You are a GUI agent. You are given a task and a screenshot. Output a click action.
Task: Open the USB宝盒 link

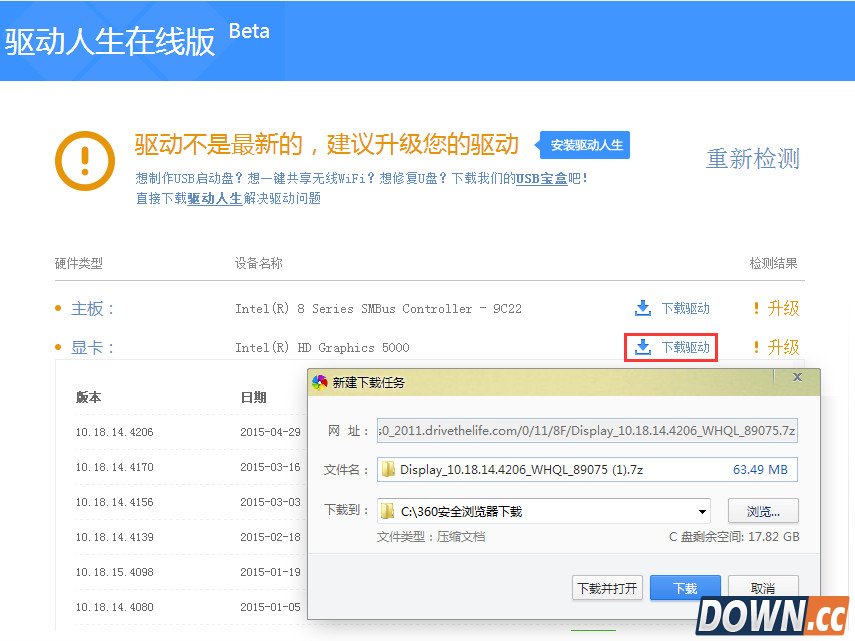point(542,177)
